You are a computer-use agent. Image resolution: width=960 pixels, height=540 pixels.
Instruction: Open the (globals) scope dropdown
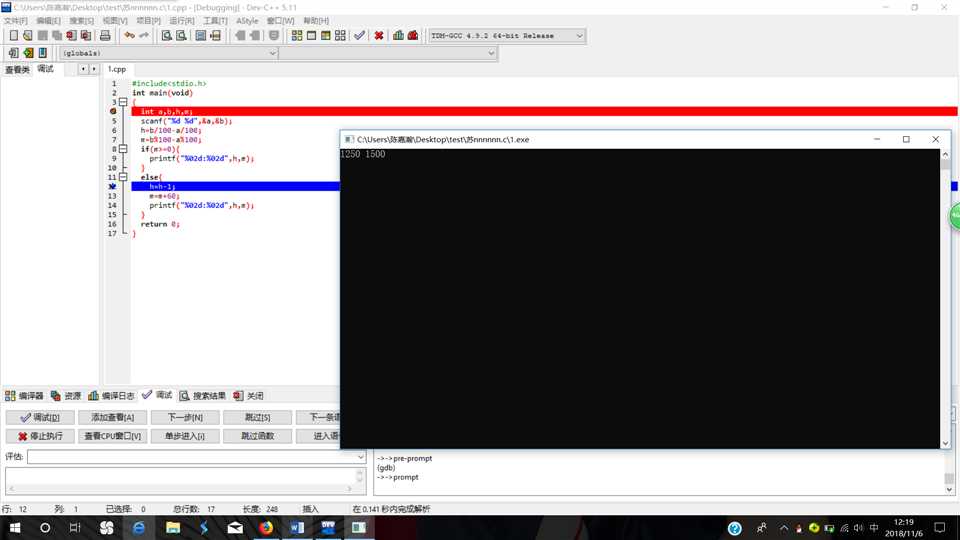point(169,53)
